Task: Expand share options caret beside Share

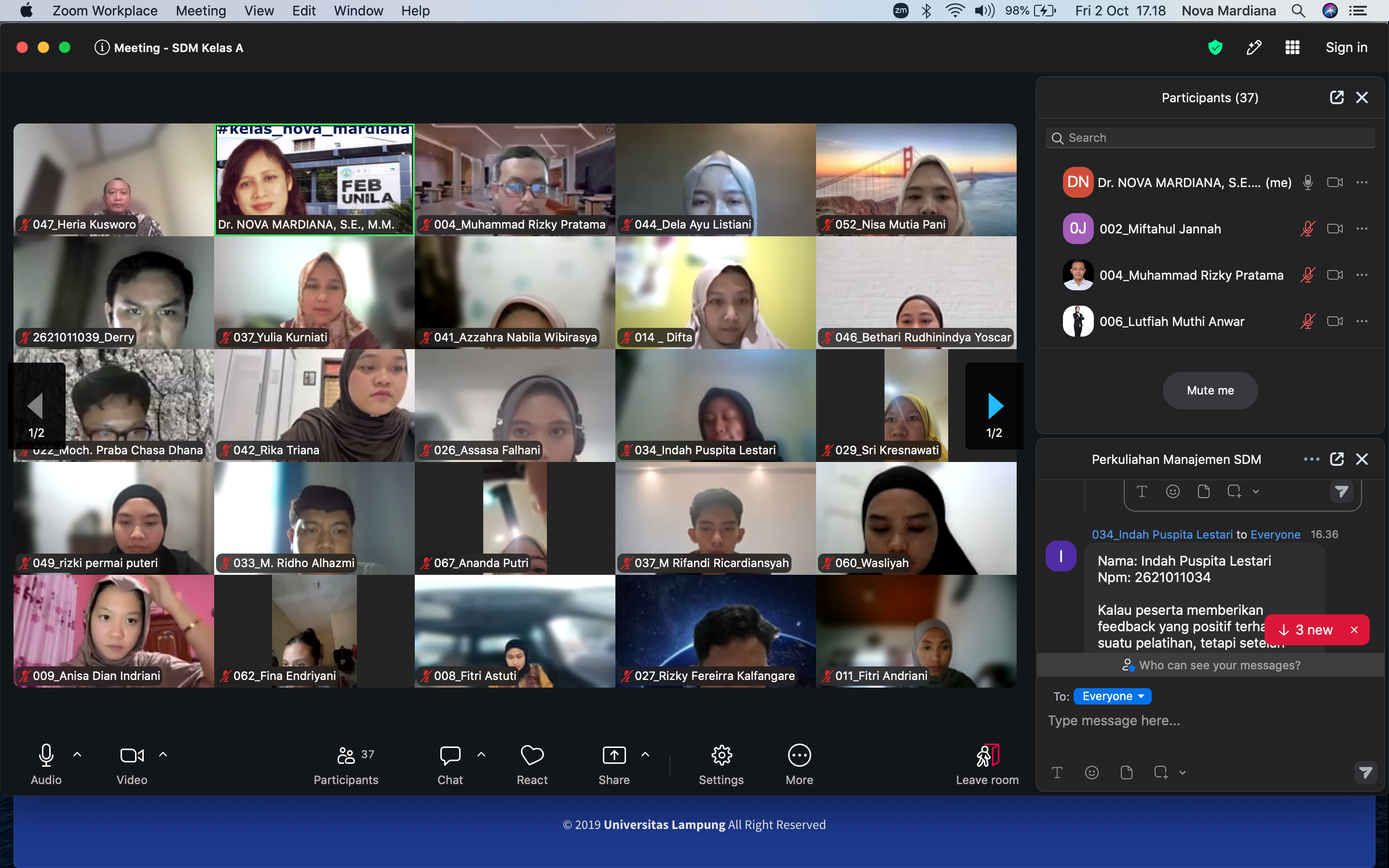Action: click(645, 755)
